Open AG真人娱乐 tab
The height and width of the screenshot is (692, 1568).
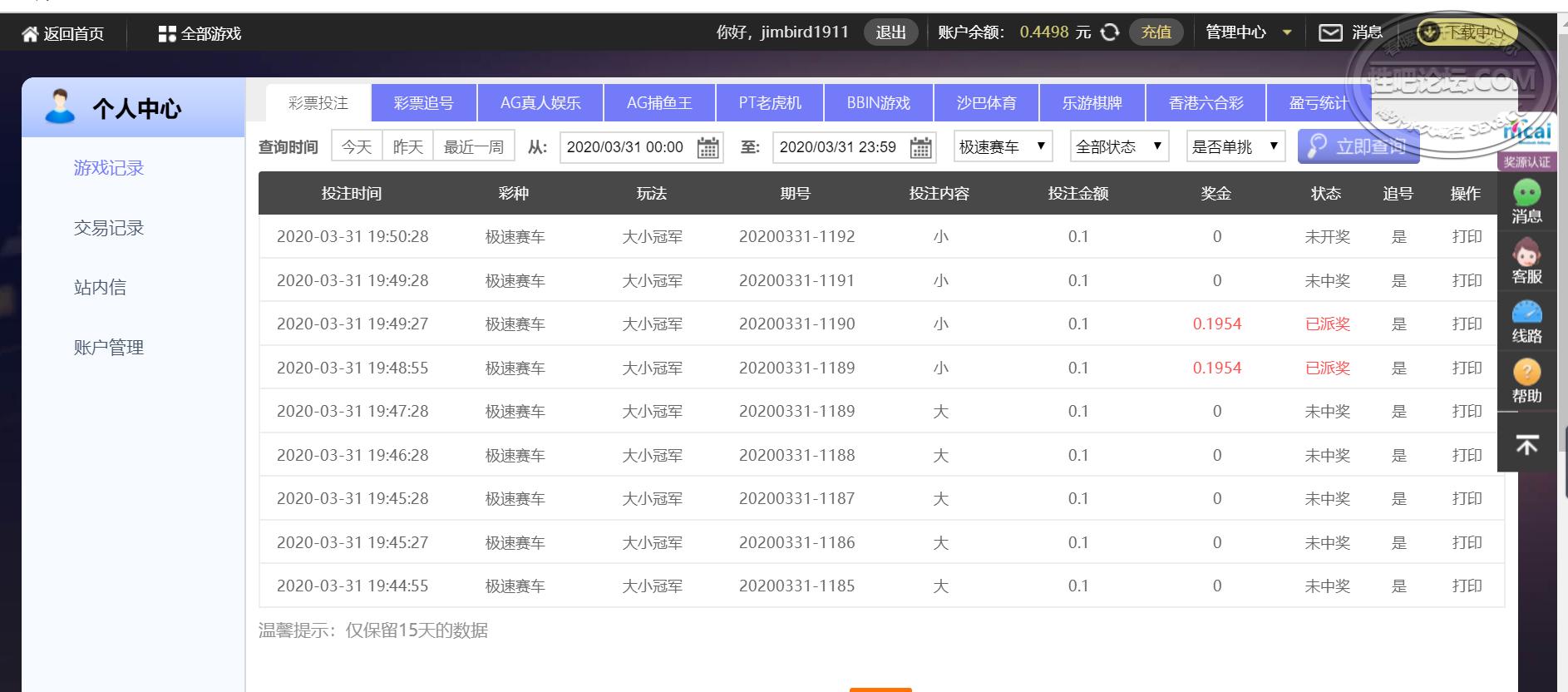coord(540,103)
